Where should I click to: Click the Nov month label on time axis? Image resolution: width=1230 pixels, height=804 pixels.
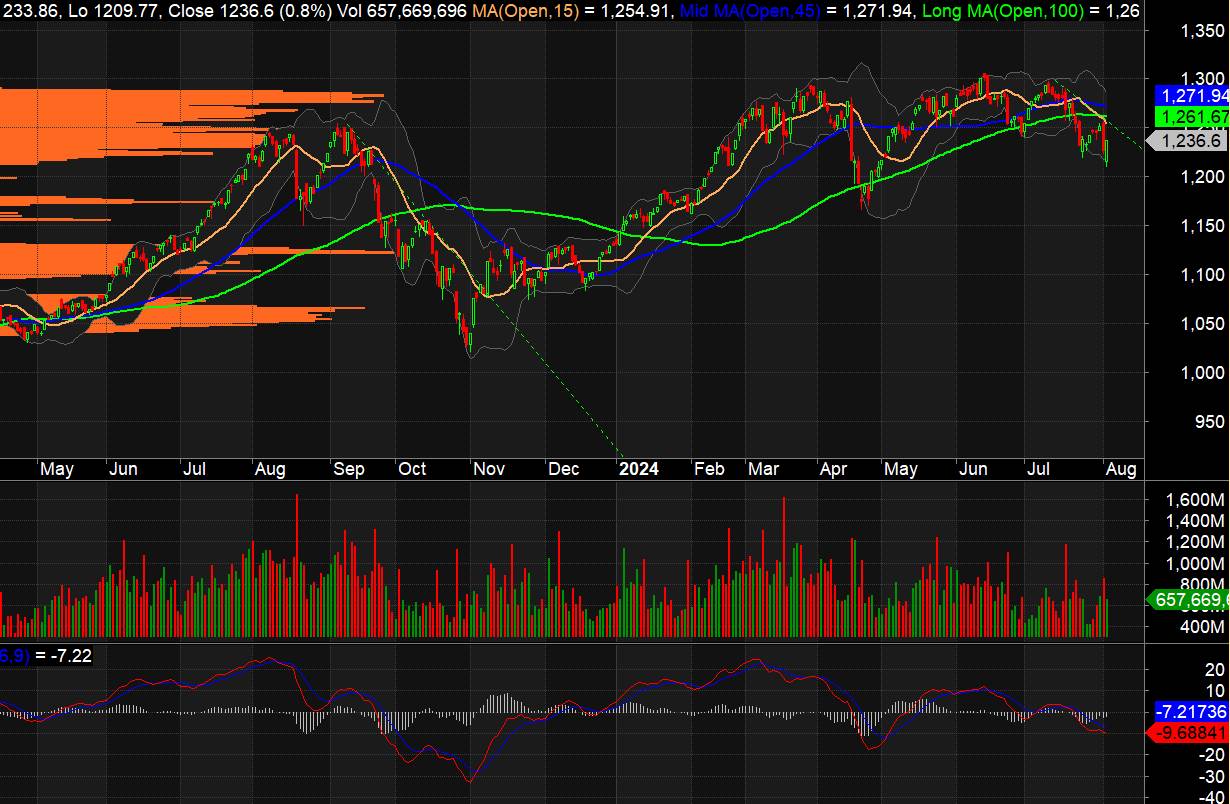(489, 470)
